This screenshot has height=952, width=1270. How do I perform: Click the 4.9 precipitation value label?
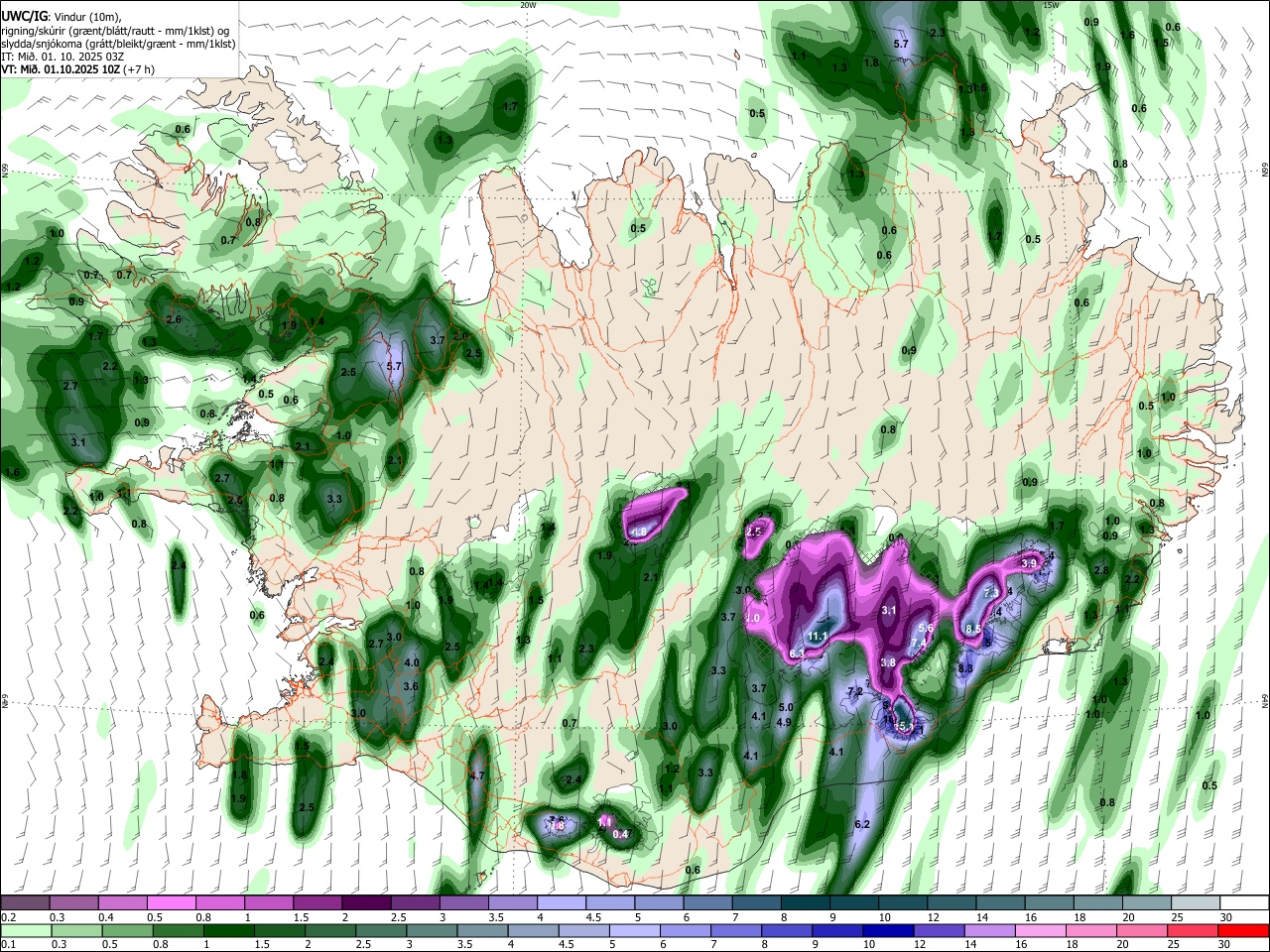pos(783,722)
